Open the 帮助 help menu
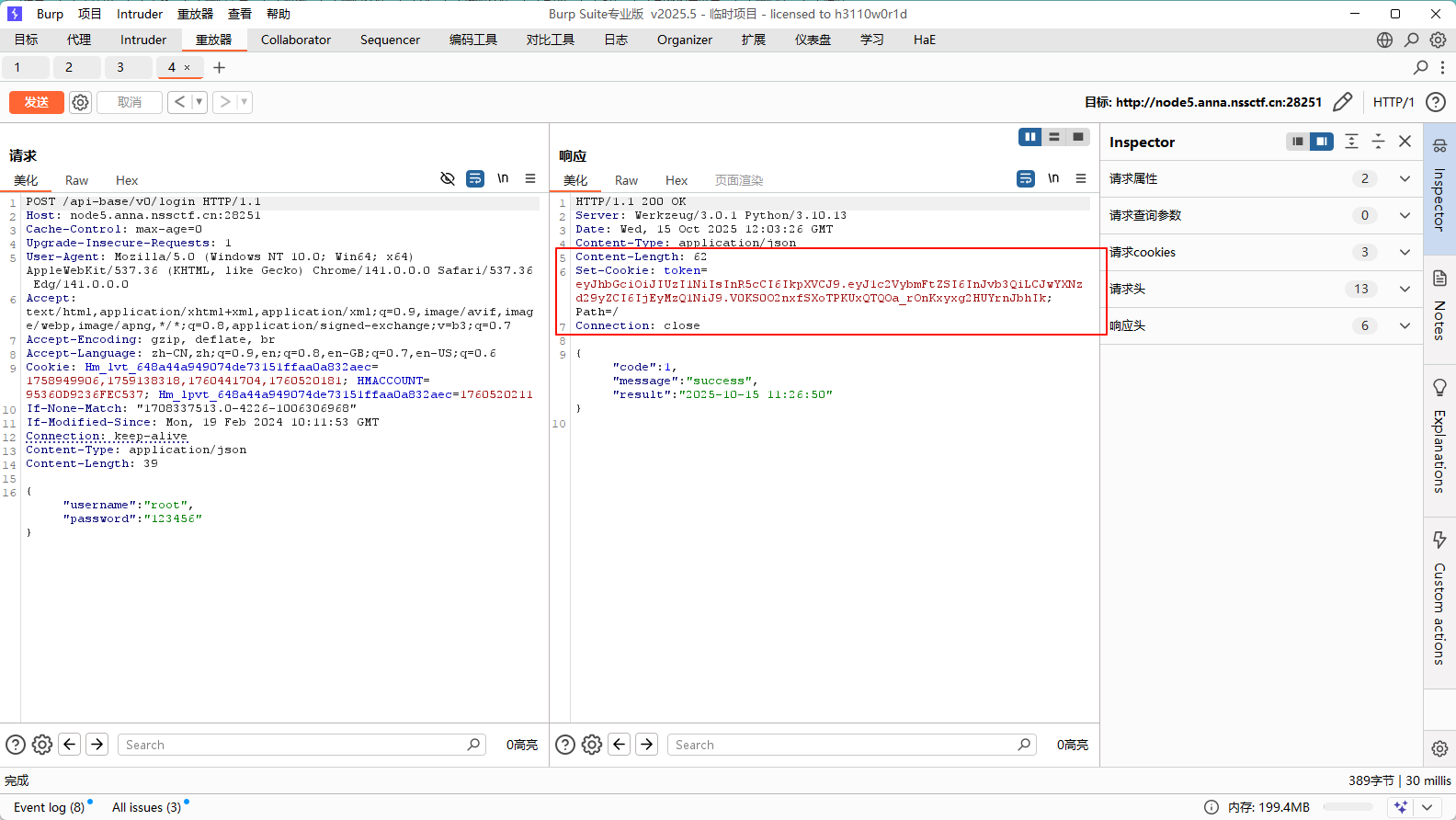 (x=279, y=14)
